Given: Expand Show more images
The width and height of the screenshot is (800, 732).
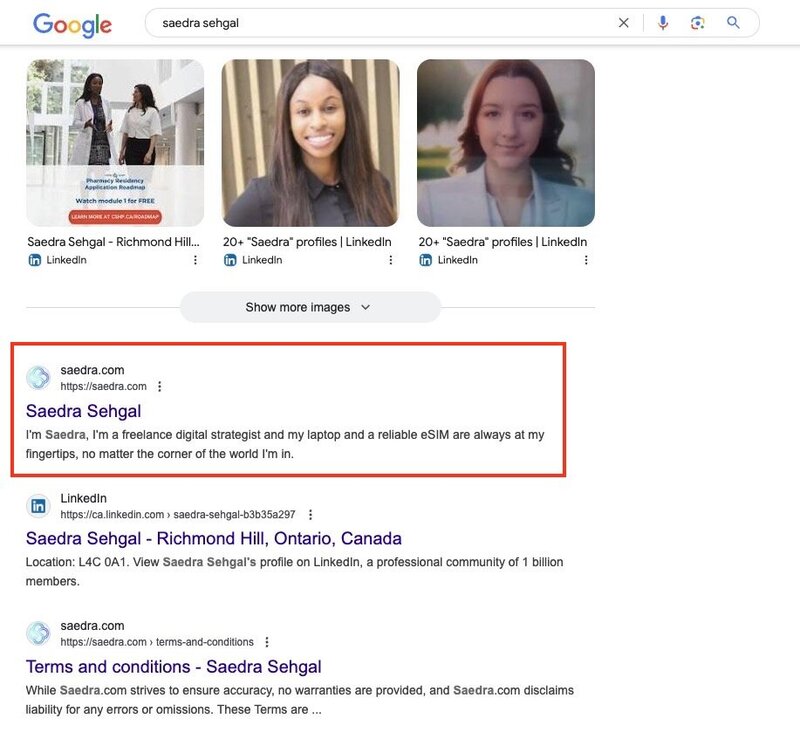Looking at the screenshot, I should [x=310, y=307].
